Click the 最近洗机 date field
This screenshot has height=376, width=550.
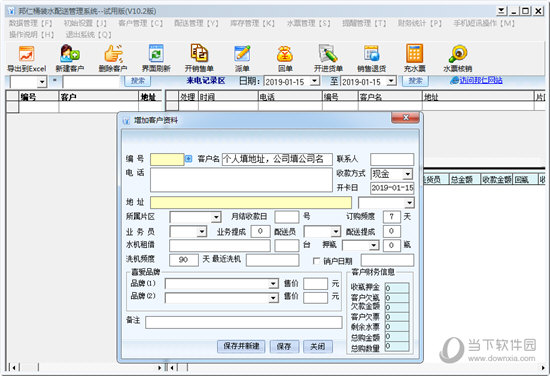click(x=273, y=260)
